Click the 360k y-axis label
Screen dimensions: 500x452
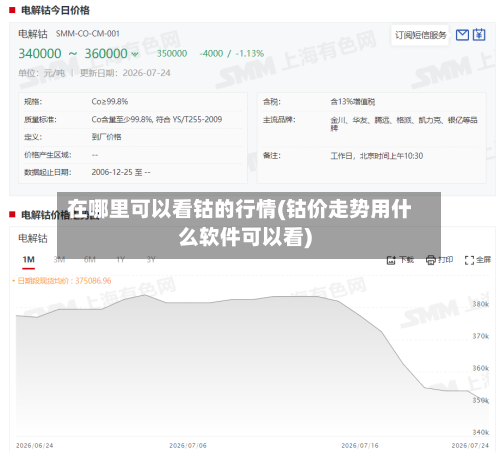click(x=480, y=368)
